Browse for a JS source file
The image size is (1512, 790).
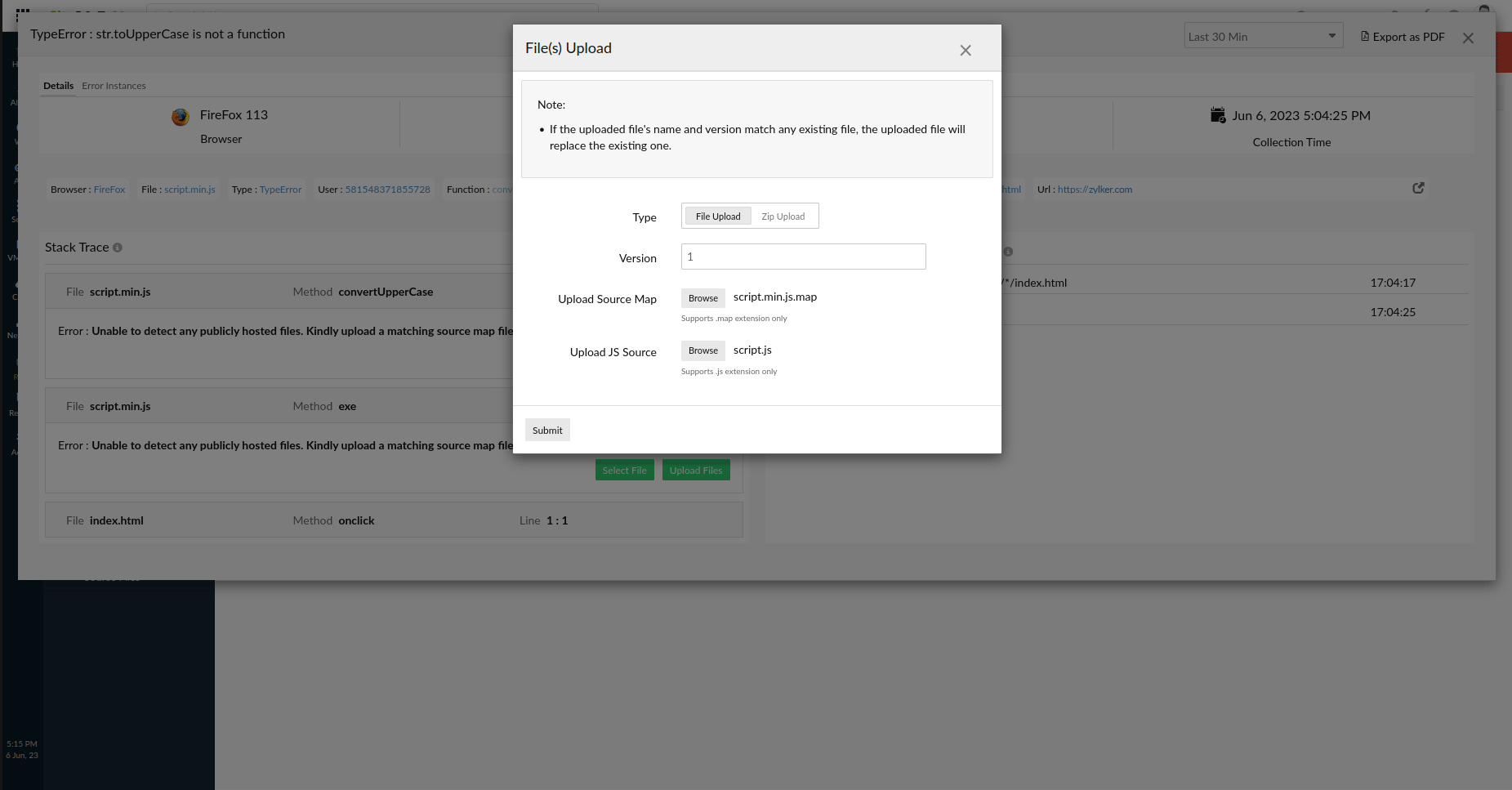702,350
